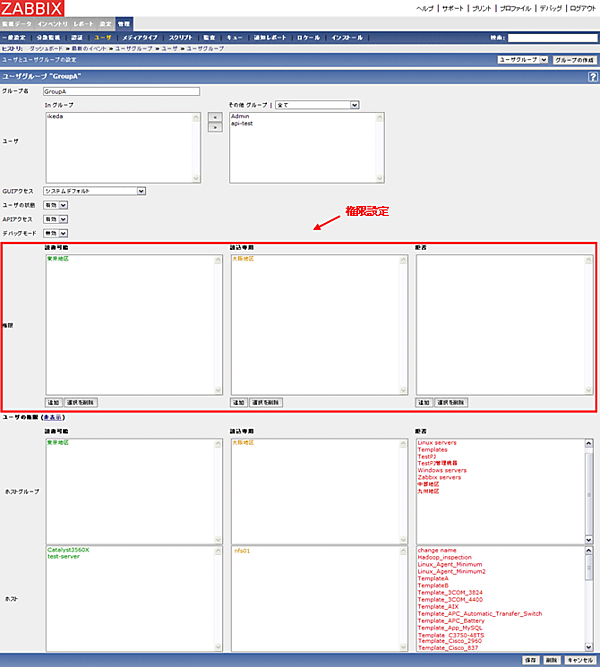Click the デバッグ link
The height and width of the screenshot is (667, 600).
click(x=551, y=9)
